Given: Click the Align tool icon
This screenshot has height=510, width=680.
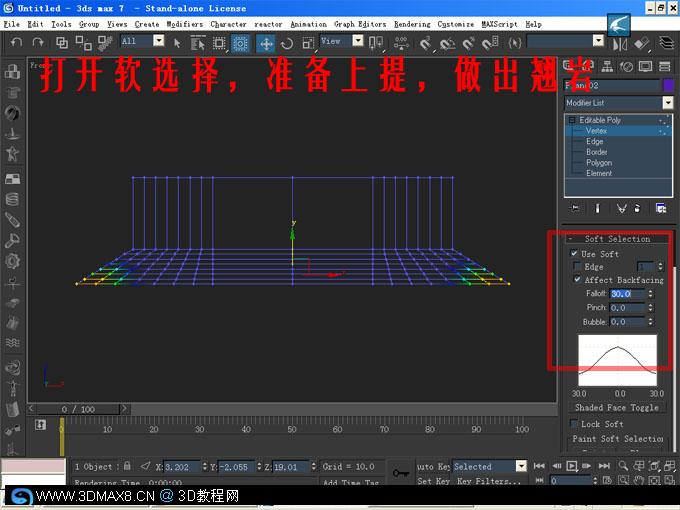Looking at the screenshot, I should pos(641,44).
